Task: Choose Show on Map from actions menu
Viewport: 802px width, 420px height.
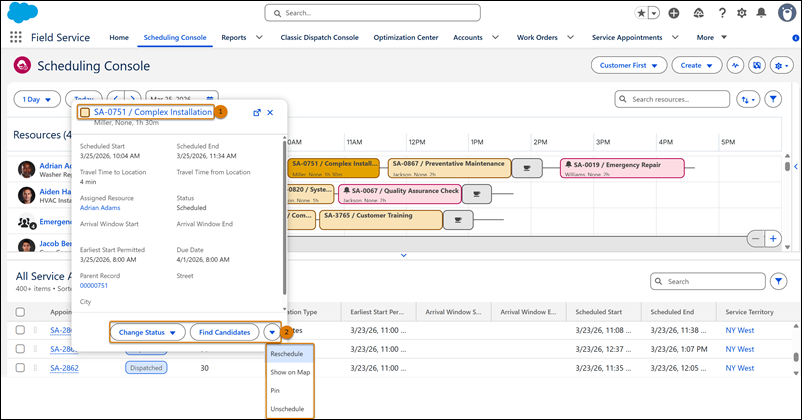Action: click(x=290, y=372)
